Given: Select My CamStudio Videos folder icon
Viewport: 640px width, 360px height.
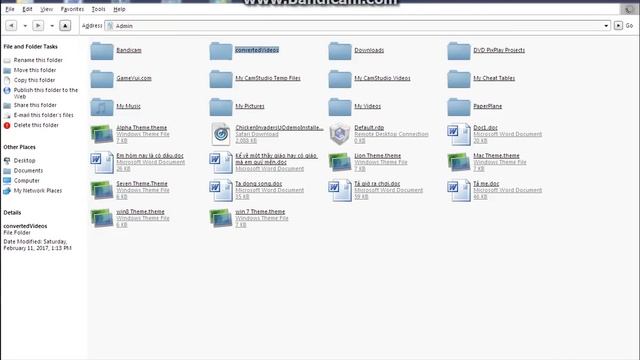Looking at the screenshot, I should (340, 79).
